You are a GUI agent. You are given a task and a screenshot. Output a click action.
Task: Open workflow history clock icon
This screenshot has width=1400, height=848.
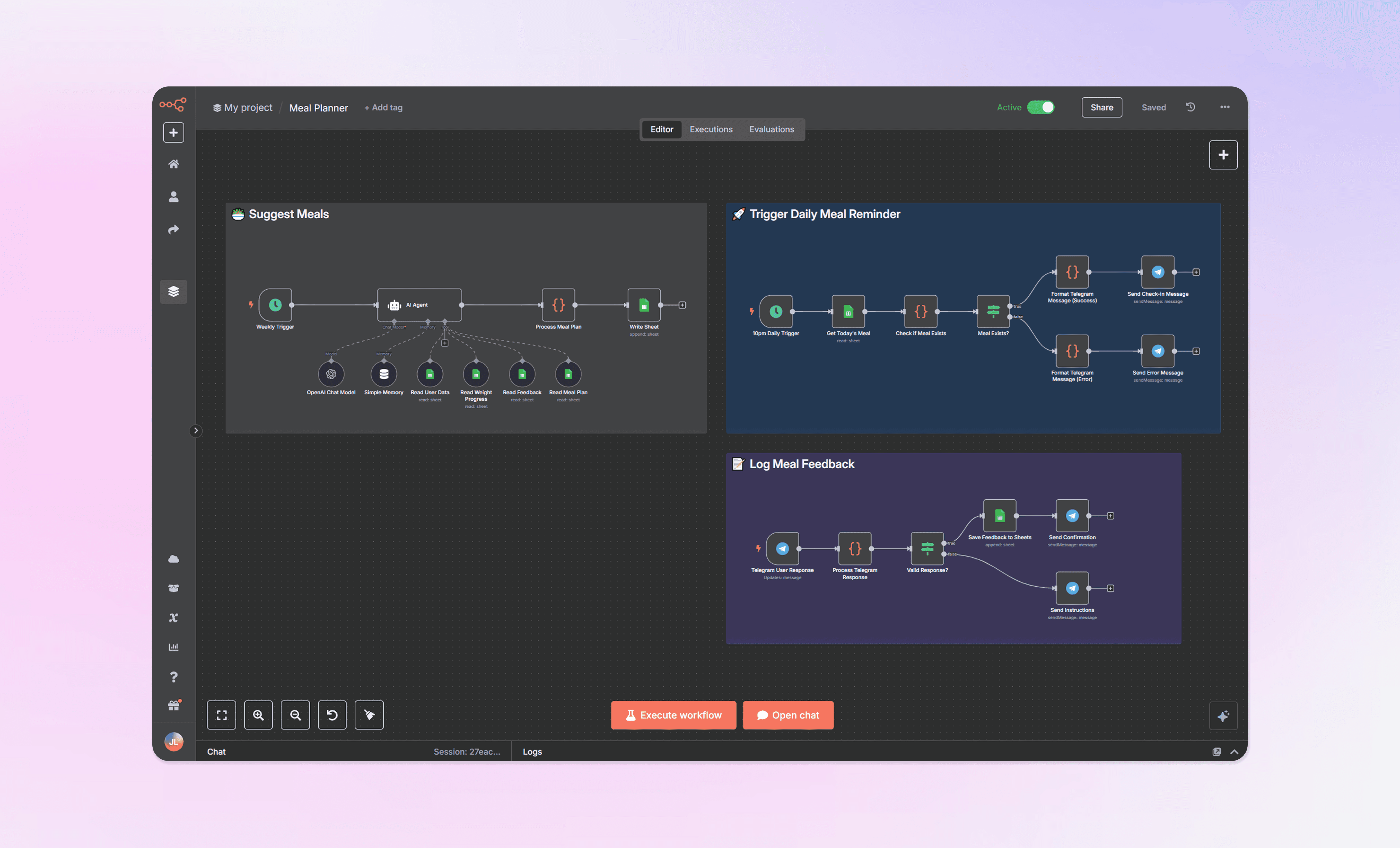(1190, 107)
